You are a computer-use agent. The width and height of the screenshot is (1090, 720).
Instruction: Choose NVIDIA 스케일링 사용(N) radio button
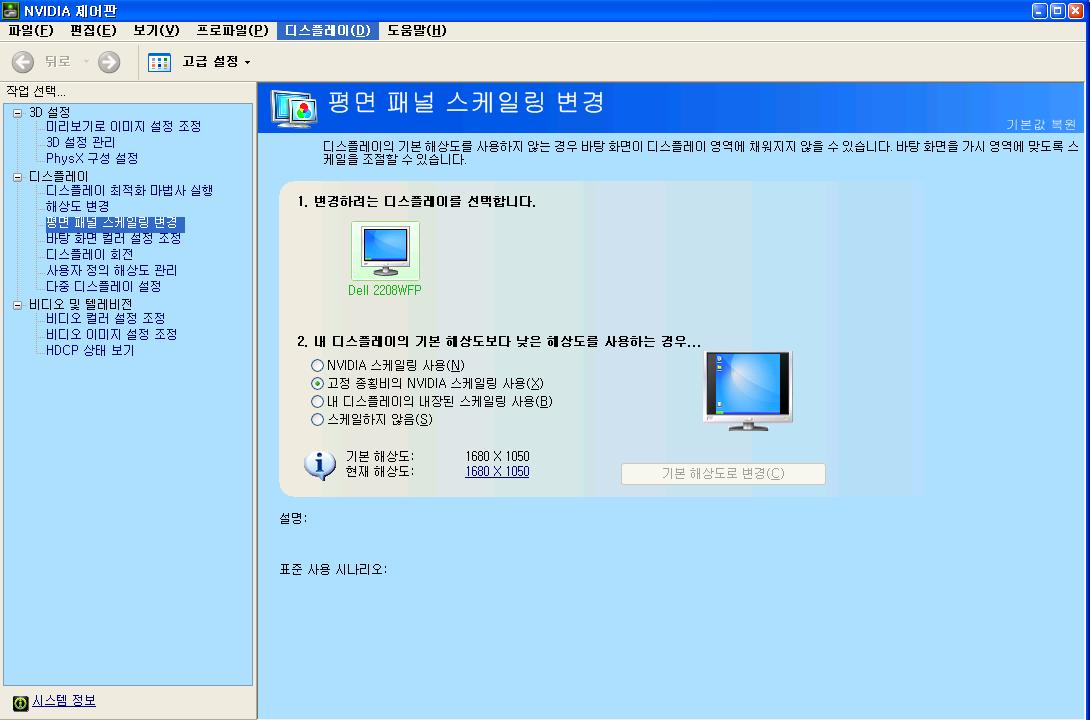318,366
